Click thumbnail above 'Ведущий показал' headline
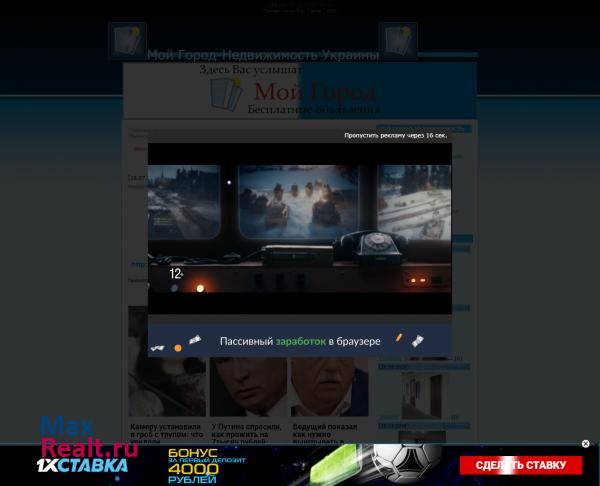The height and width of the screenshot is (486, 600). point(329,387)
